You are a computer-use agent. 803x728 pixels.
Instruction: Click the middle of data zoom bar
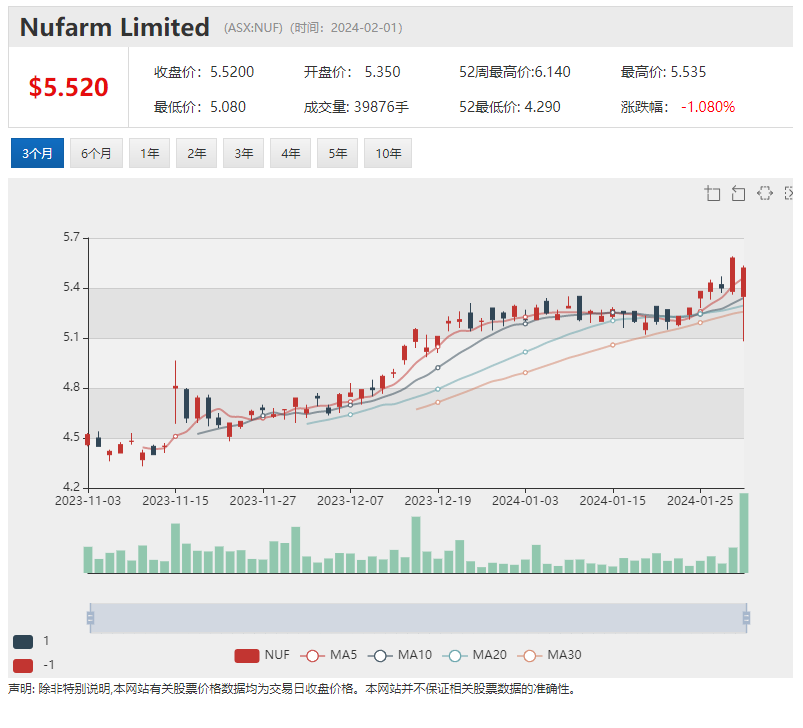pyautogui.click(x=418, y=618)
